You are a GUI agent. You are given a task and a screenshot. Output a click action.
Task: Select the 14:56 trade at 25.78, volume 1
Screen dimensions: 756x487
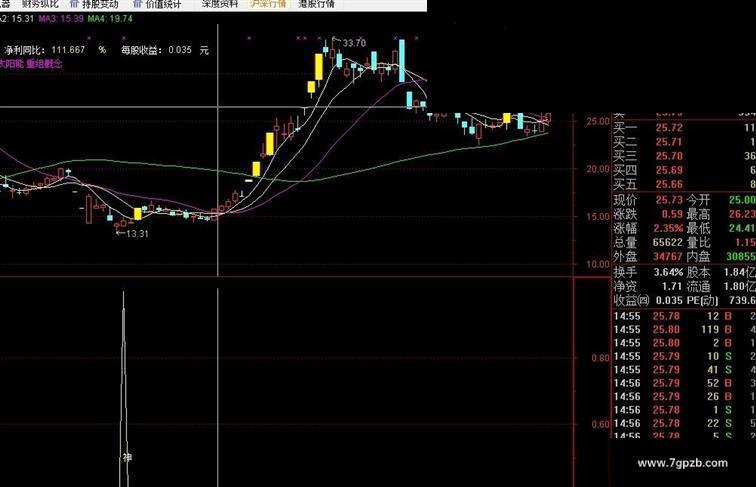coord(684,410)
